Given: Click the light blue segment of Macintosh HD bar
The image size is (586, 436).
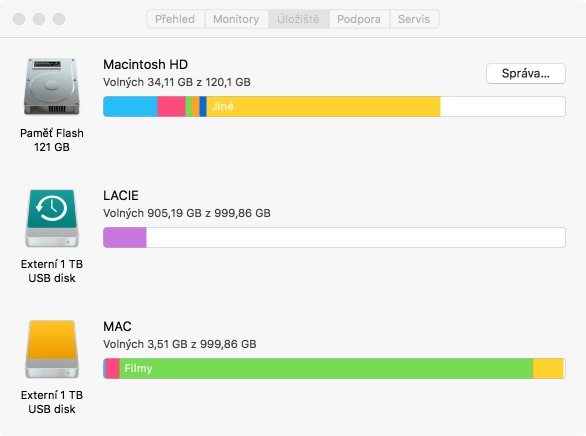Looking at the screenshot, I should (x=130, y=106).
